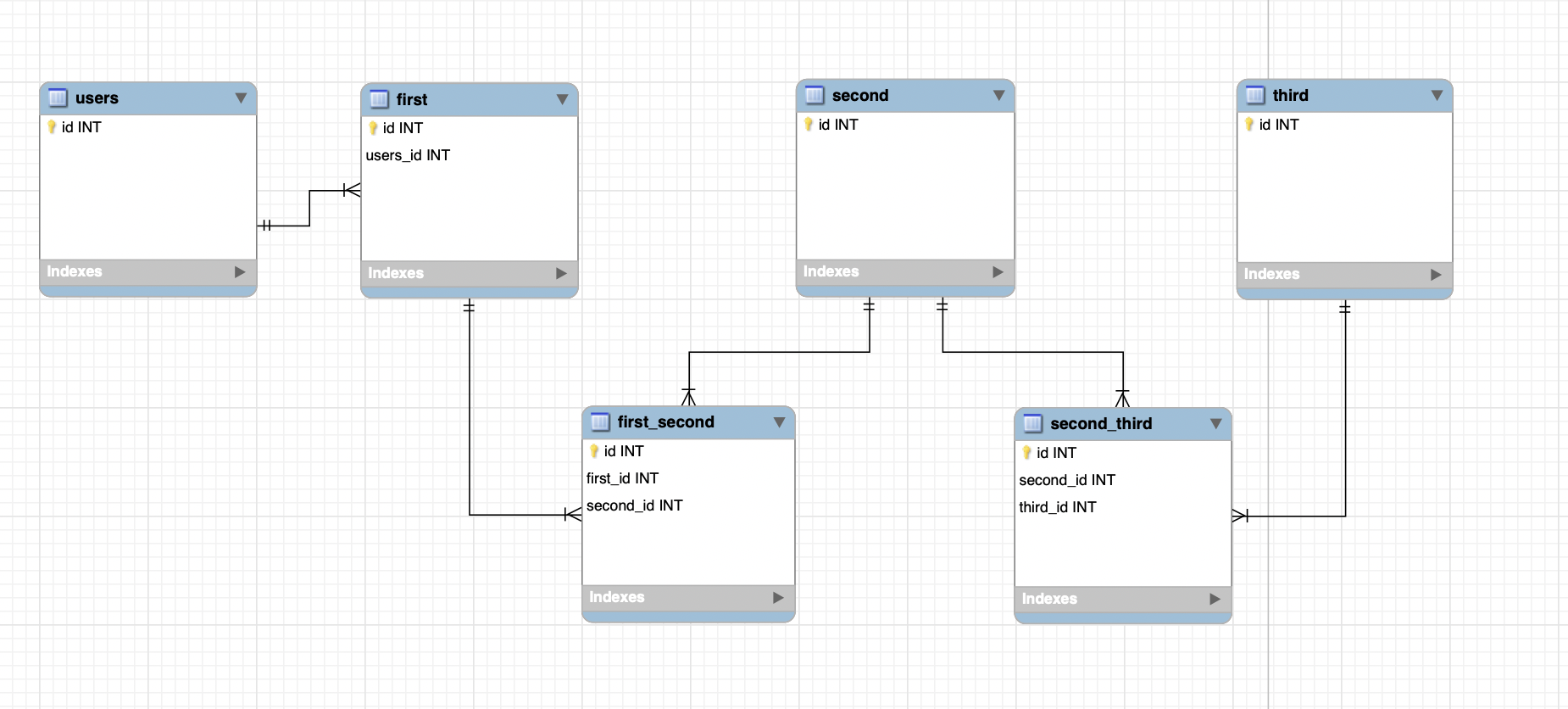This screenshot has width=1568, height=709.
Task: Click the first table icon
Action: pyautogui.click(x=379, y=100)
